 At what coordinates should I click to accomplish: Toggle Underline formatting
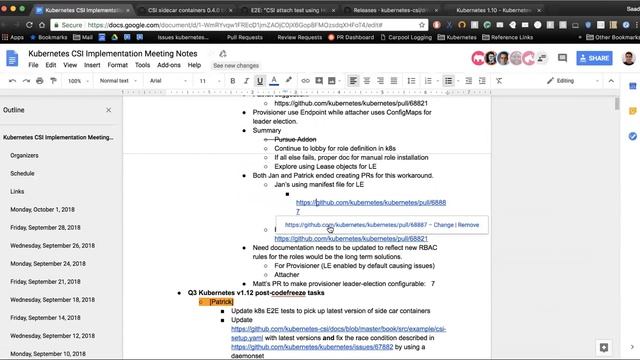(x=260, y=81)
